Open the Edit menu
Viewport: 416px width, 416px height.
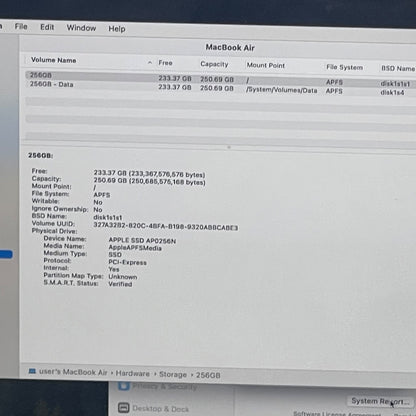(x=47, y=27)
